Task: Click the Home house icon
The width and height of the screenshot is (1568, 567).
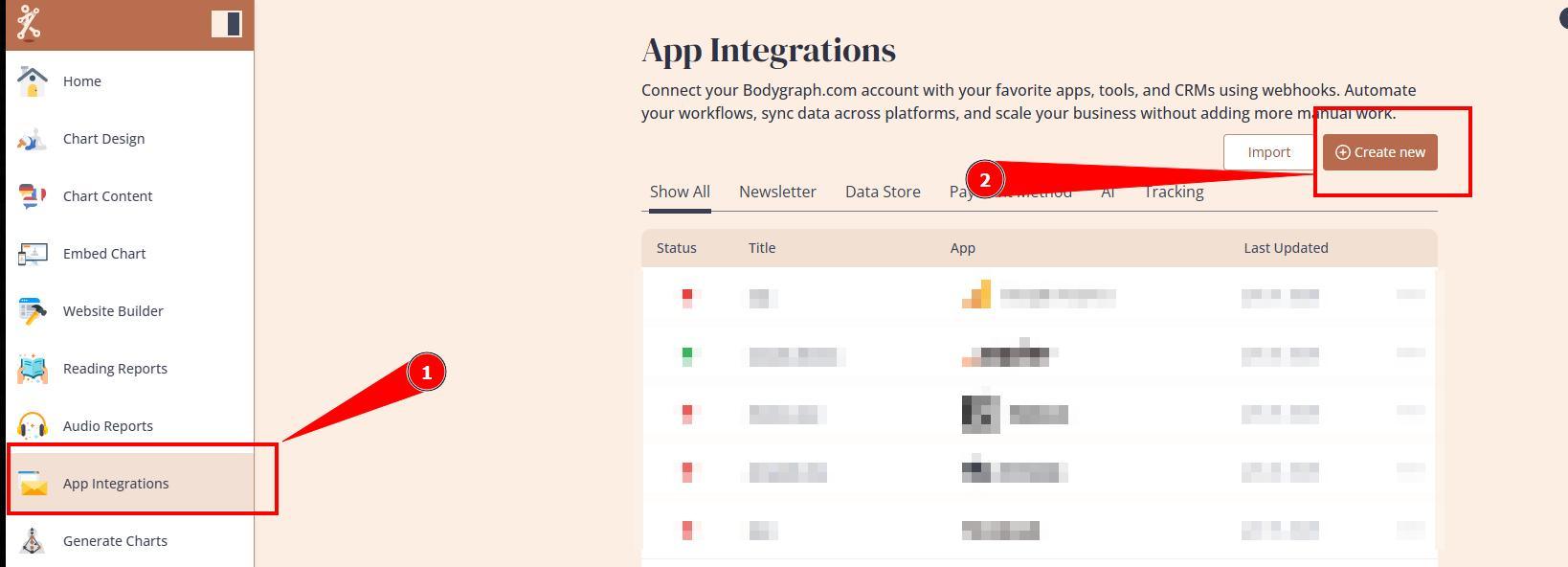Action: point(33,81)
